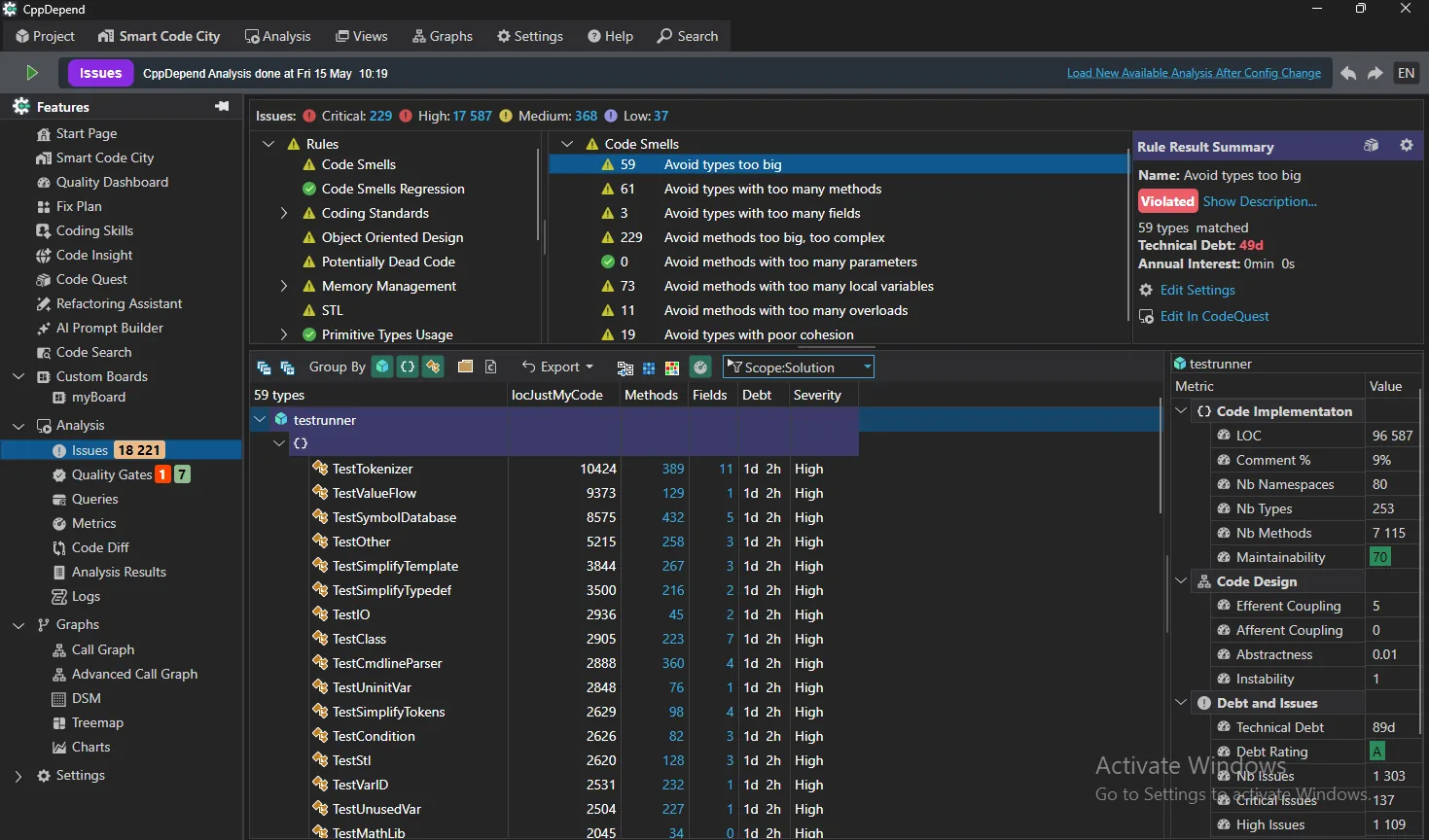Screen dimensions: 1429x840
Task: Collapse the Code Smells rules list
Action: 567,144
